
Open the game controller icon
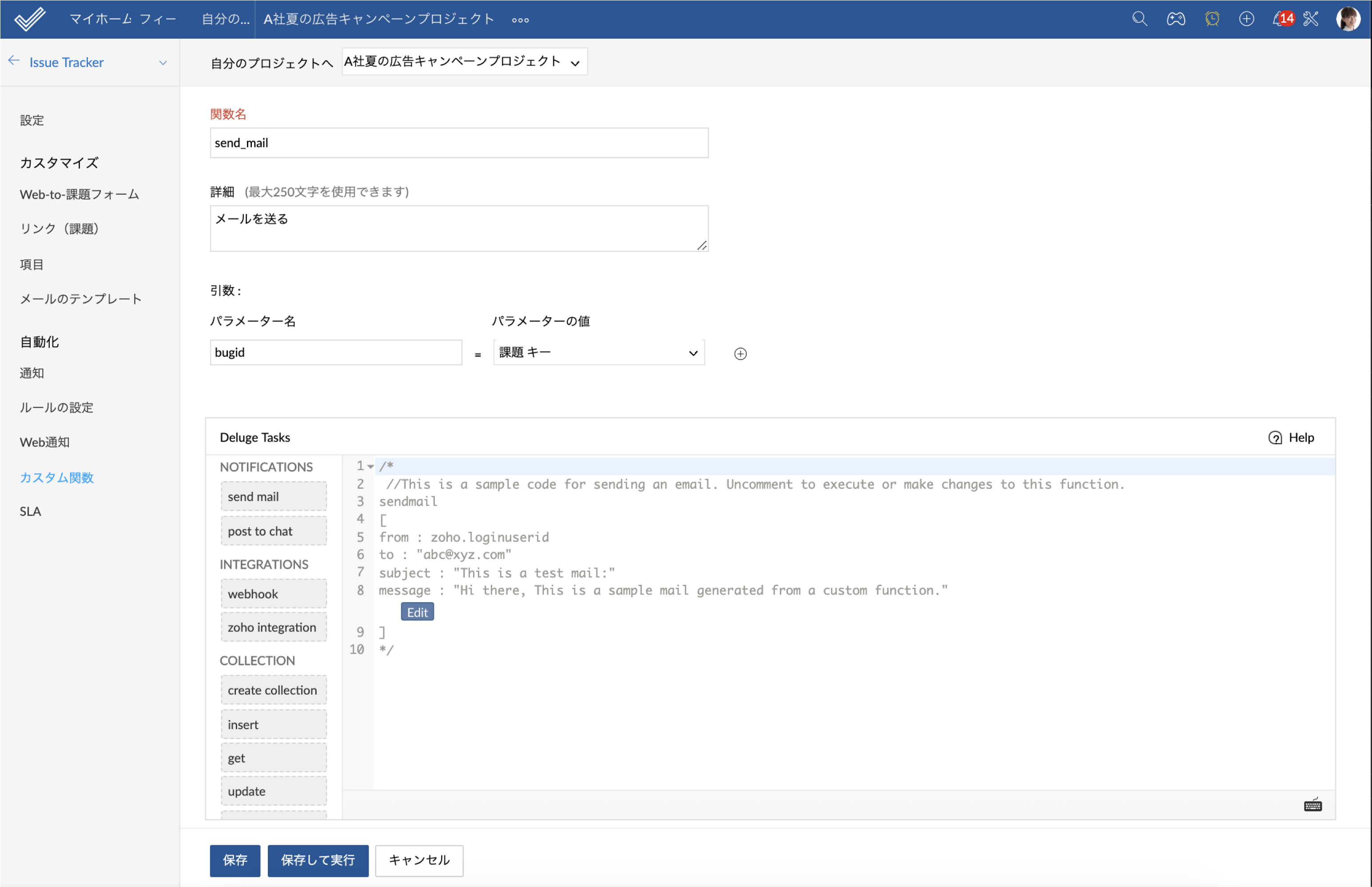tap(1176, 19)
